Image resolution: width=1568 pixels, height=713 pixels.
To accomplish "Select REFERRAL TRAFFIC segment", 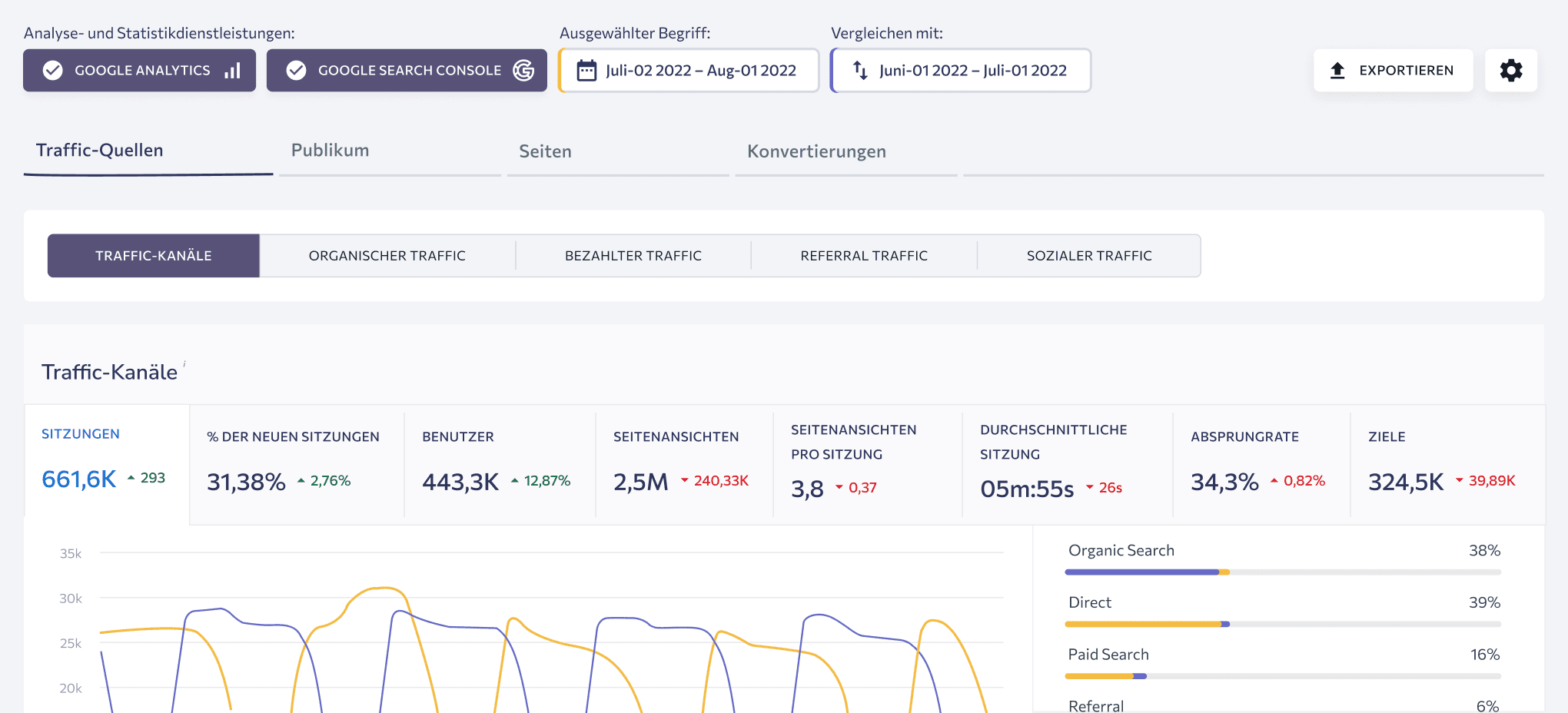I will pos(864,256).
